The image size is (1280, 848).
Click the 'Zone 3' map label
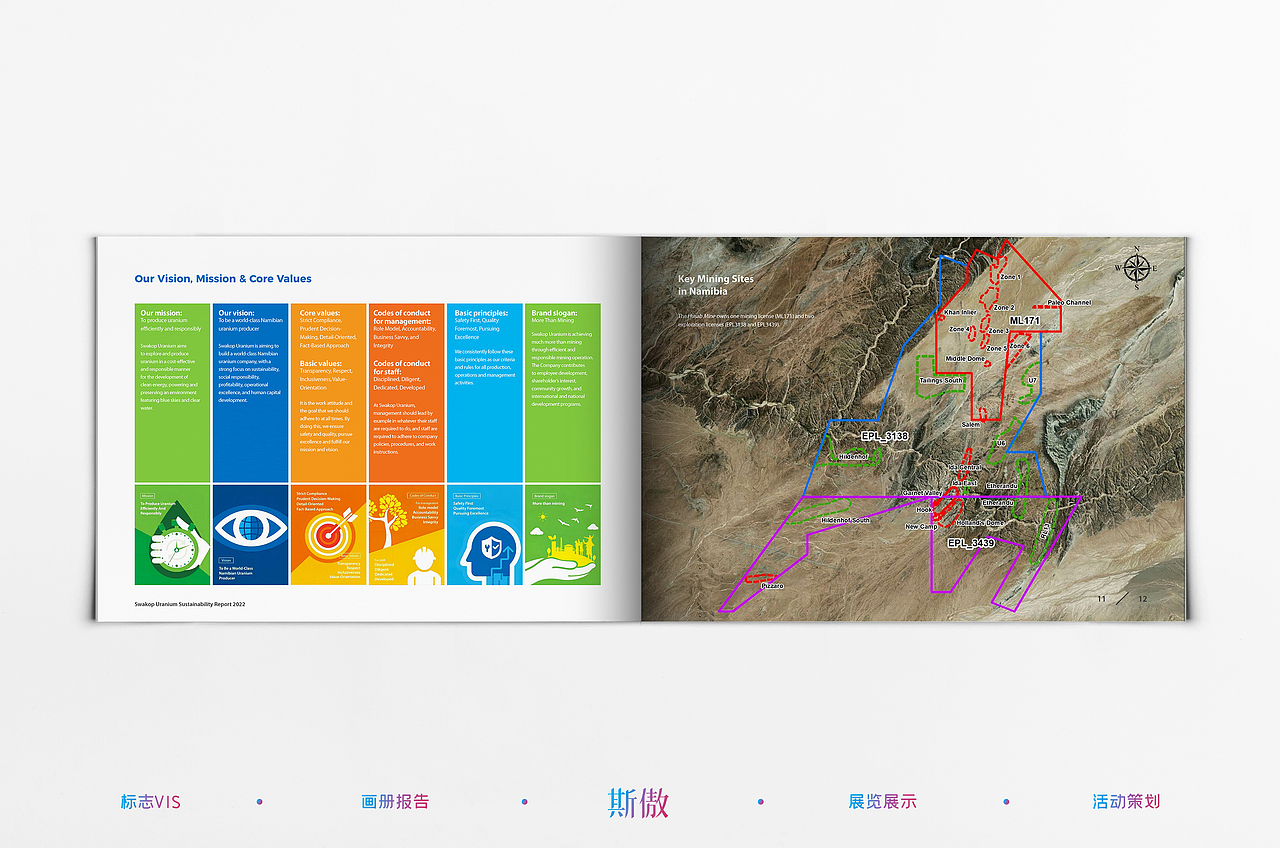click(997, 331)
